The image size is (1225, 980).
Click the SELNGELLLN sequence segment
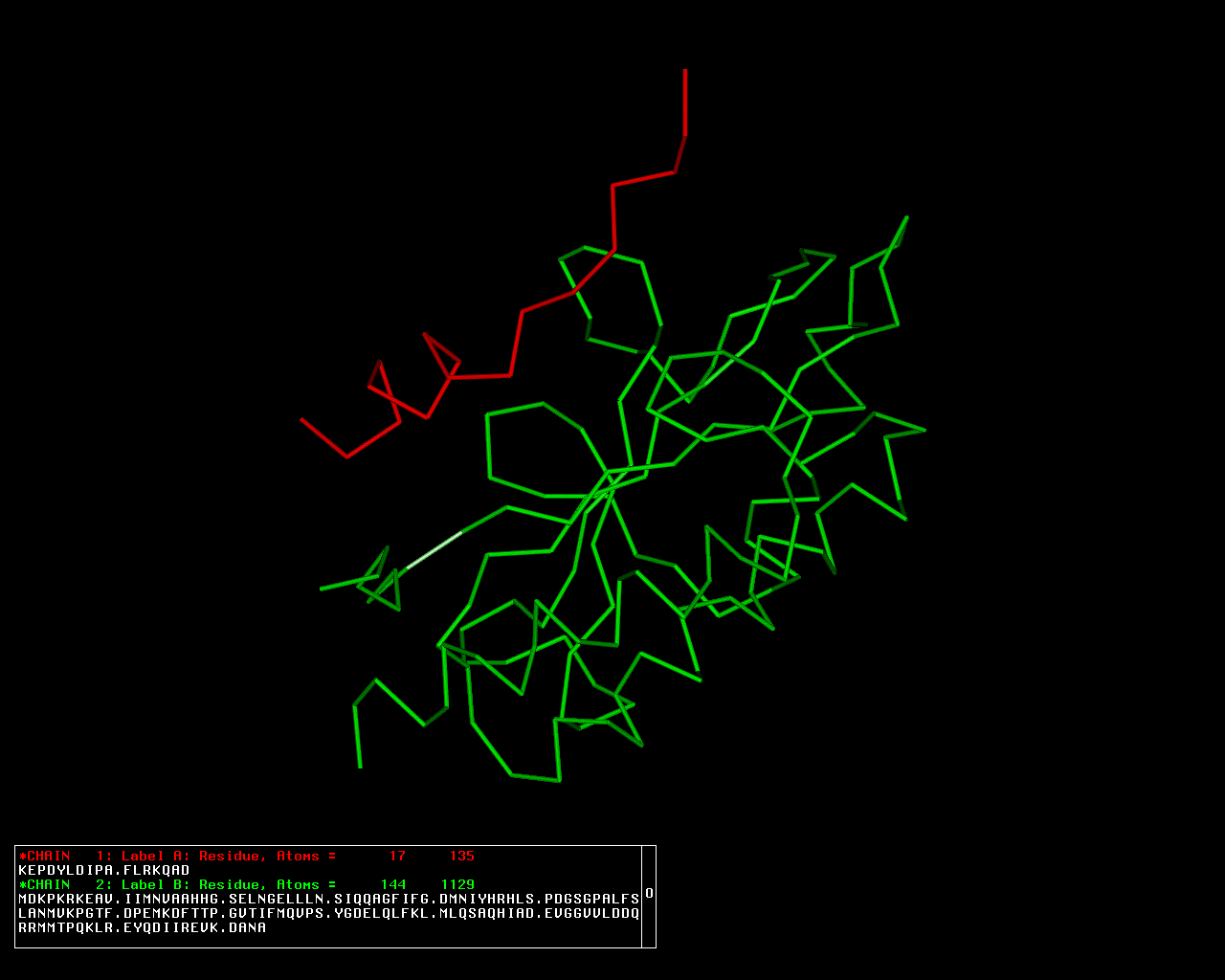click(276, 899)
